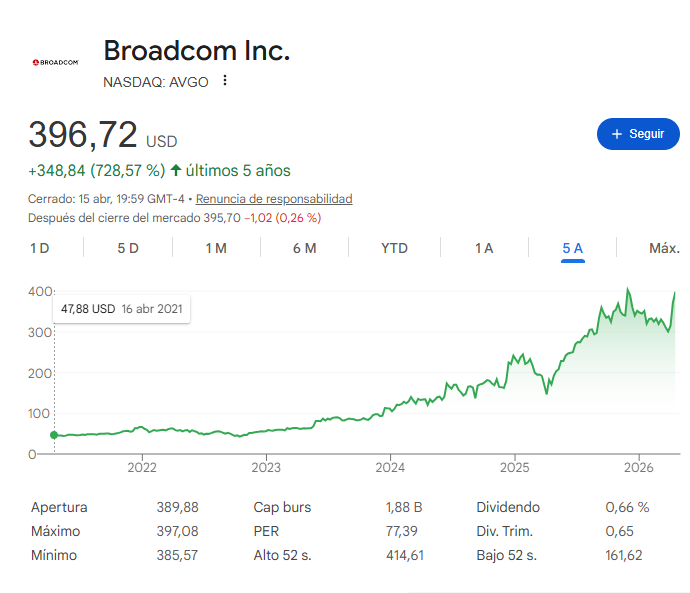The width and height of the screenshot is (690, 593).
Task: Select the 1 D time range
Action: pyautogui.click(x=40, y=248)
